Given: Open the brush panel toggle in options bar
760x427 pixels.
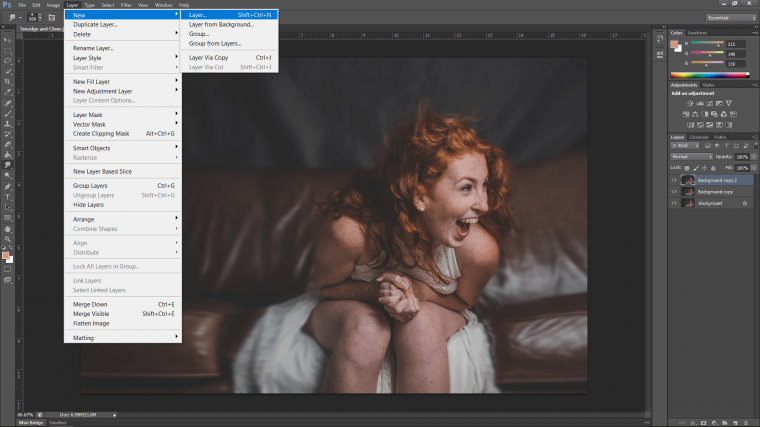Looking at the screenshot, I should 52,17.
